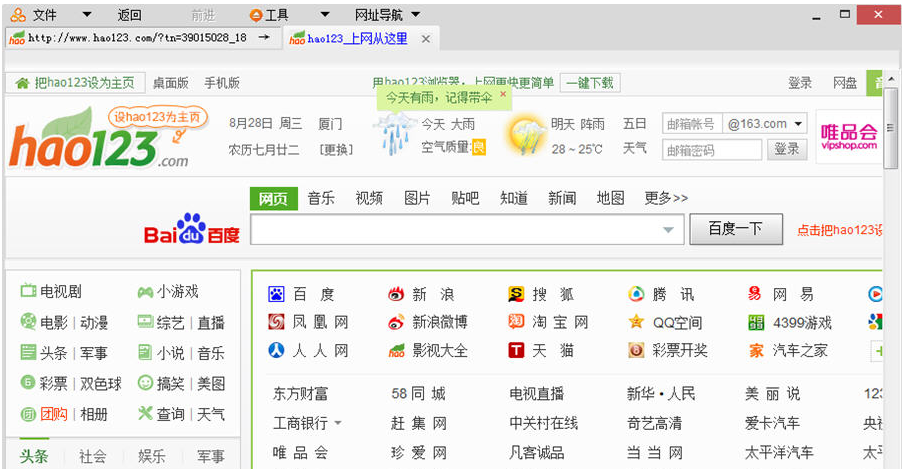Click the 一键下载 button
The image size is (905, 469).
590,83
